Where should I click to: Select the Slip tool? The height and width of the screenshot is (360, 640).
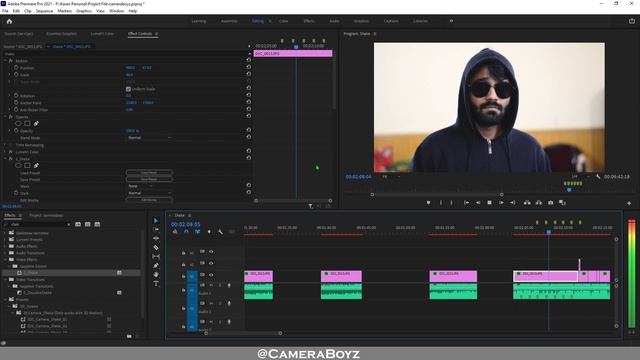(156, 256)
